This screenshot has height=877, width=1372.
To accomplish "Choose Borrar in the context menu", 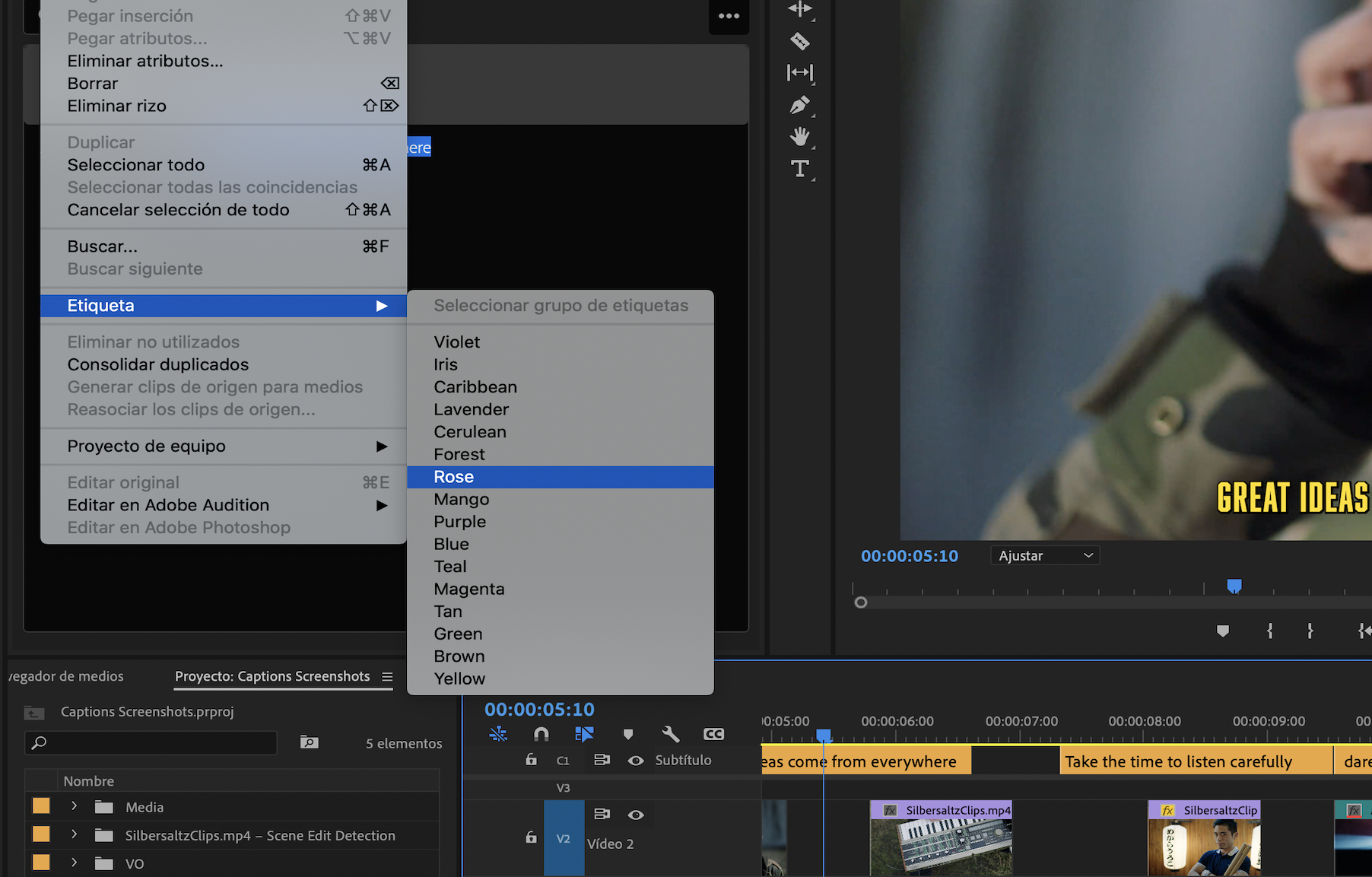I will click(224, 84).
